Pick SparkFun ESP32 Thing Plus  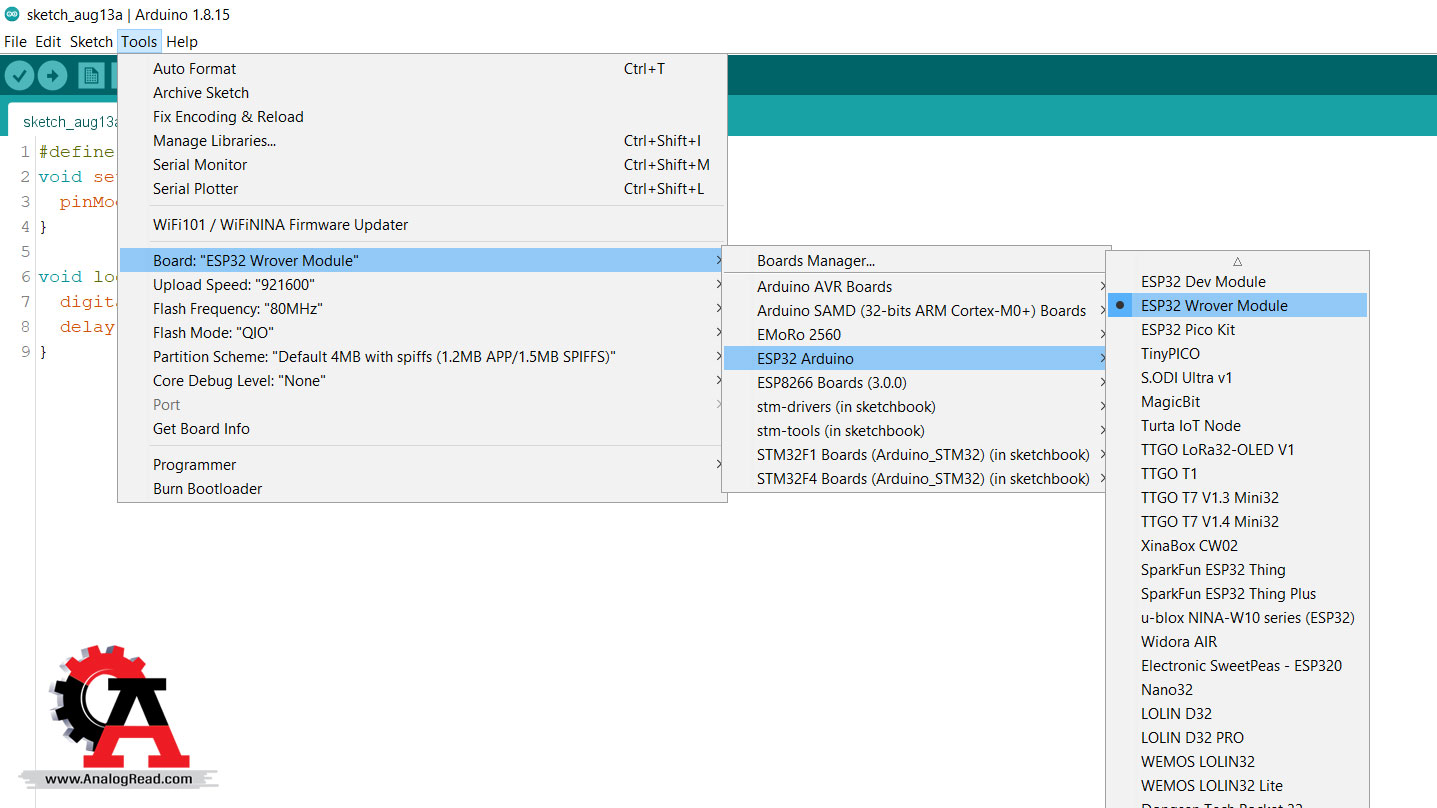(x=1237, y=594)
